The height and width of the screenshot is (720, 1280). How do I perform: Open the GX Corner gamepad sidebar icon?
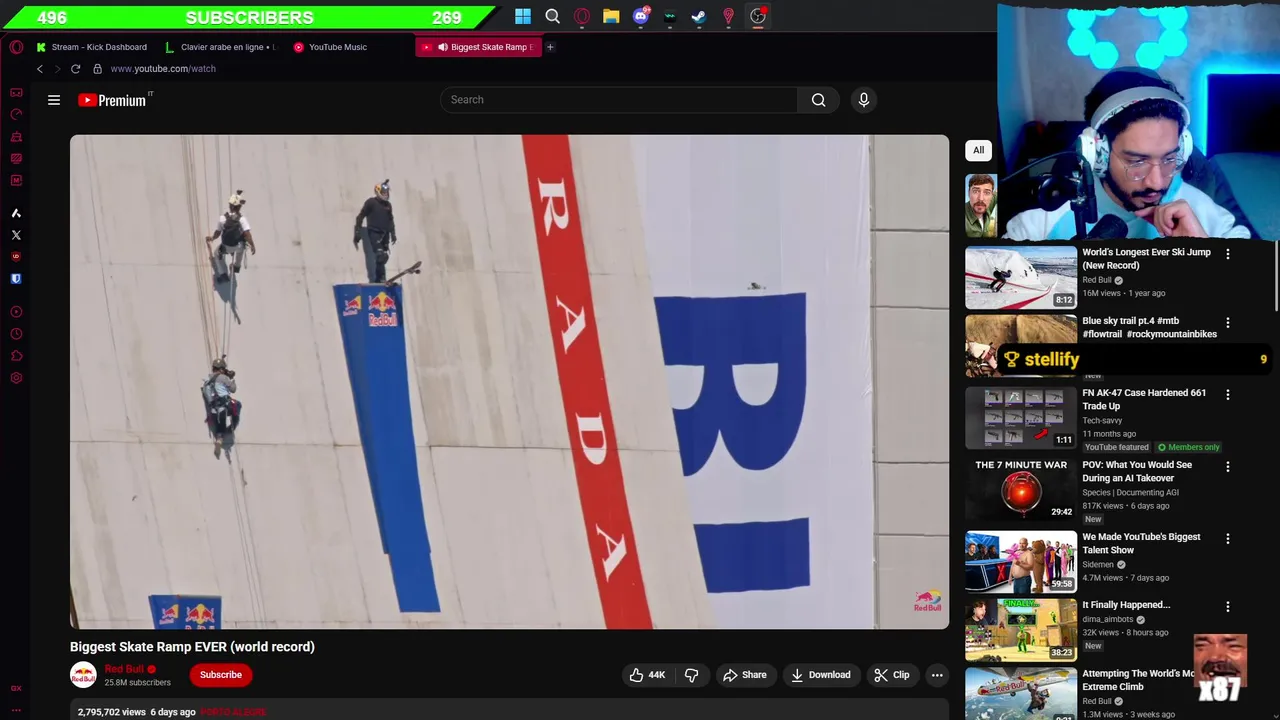point(16,92)
